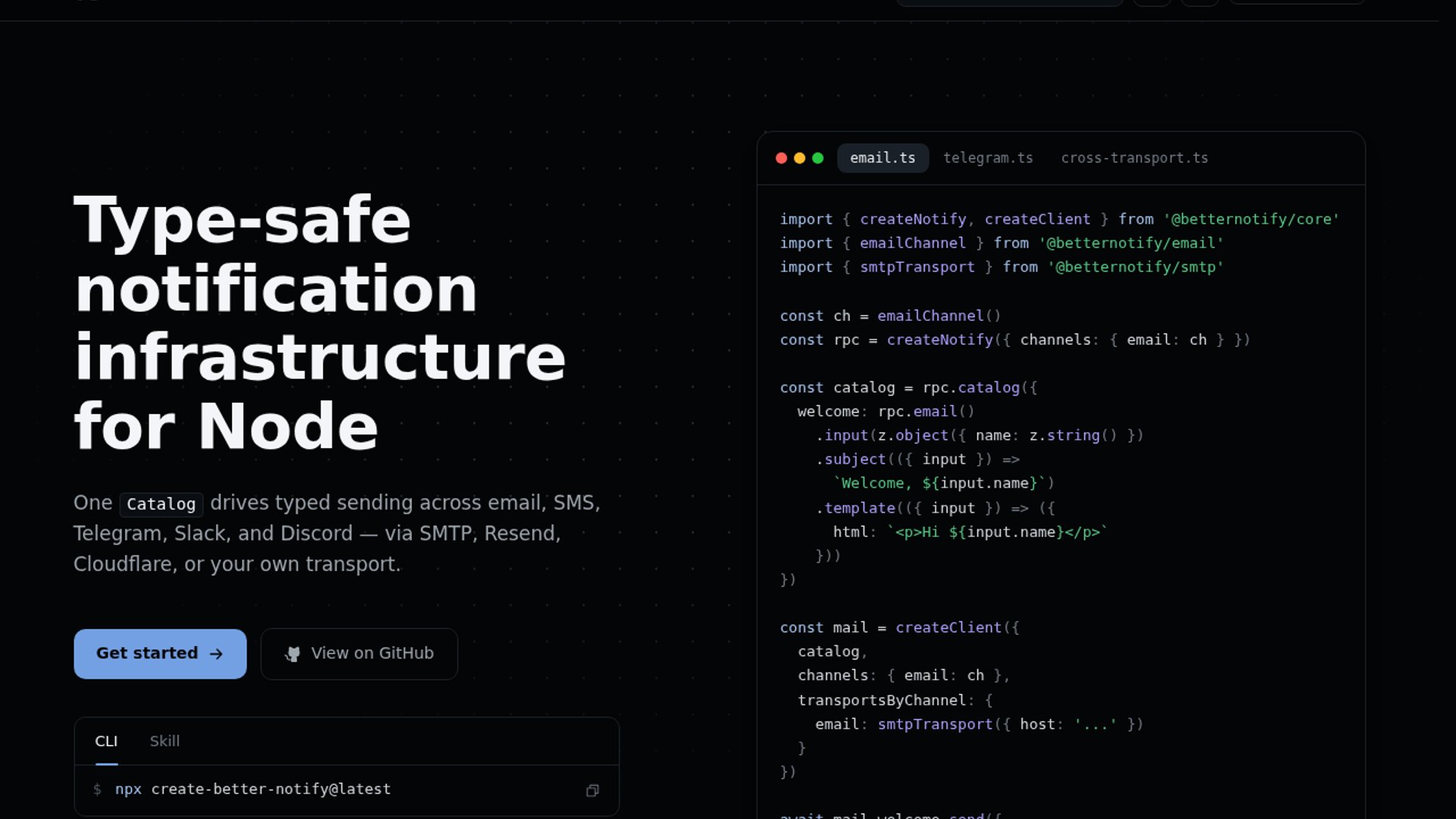The image size is (1456, 819).
Task: Click the yellow window dot
Action: pyautogui.click(x=799, y=158)
